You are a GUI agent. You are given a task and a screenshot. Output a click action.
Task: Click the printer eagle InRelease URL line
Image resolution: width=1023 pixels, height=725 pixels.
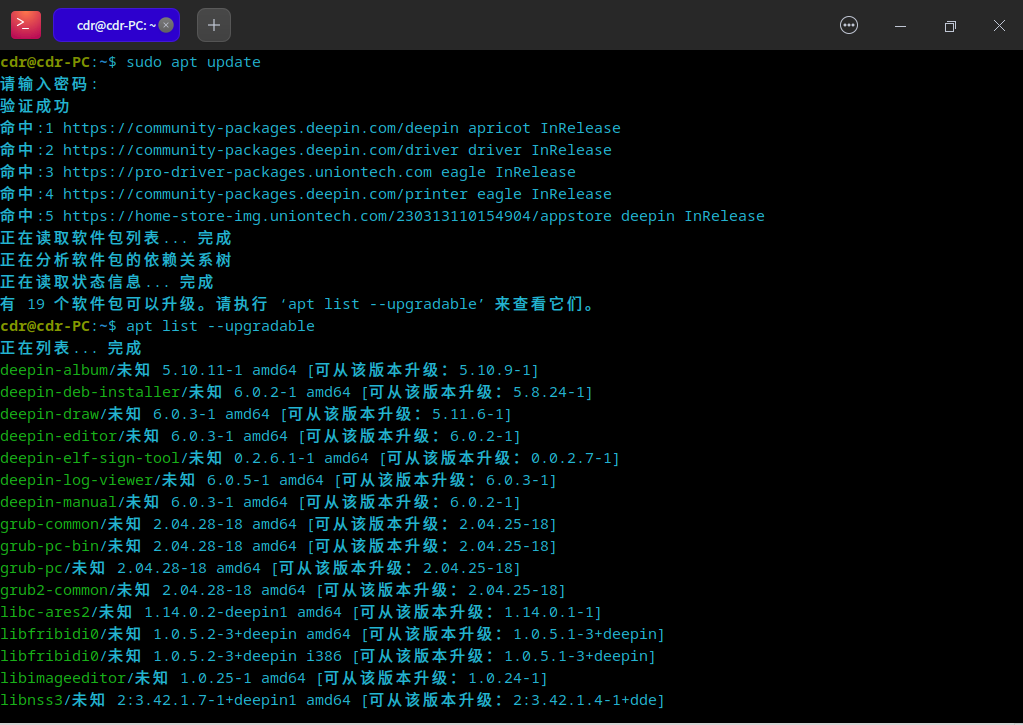[306, 194]
